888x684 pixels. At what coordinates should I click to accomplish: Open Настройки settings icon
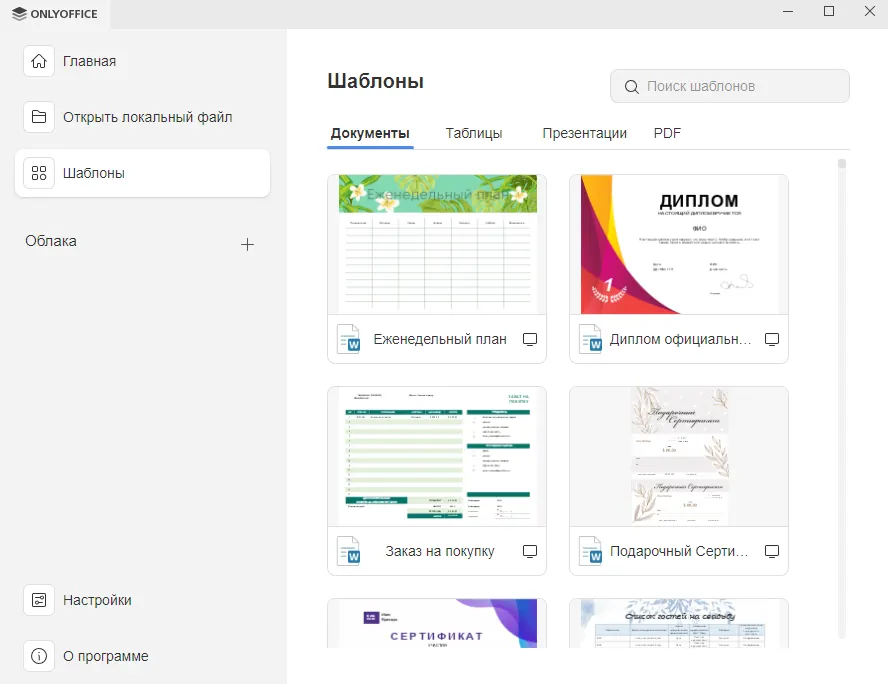pyautogui.click(x=39, y=600)
